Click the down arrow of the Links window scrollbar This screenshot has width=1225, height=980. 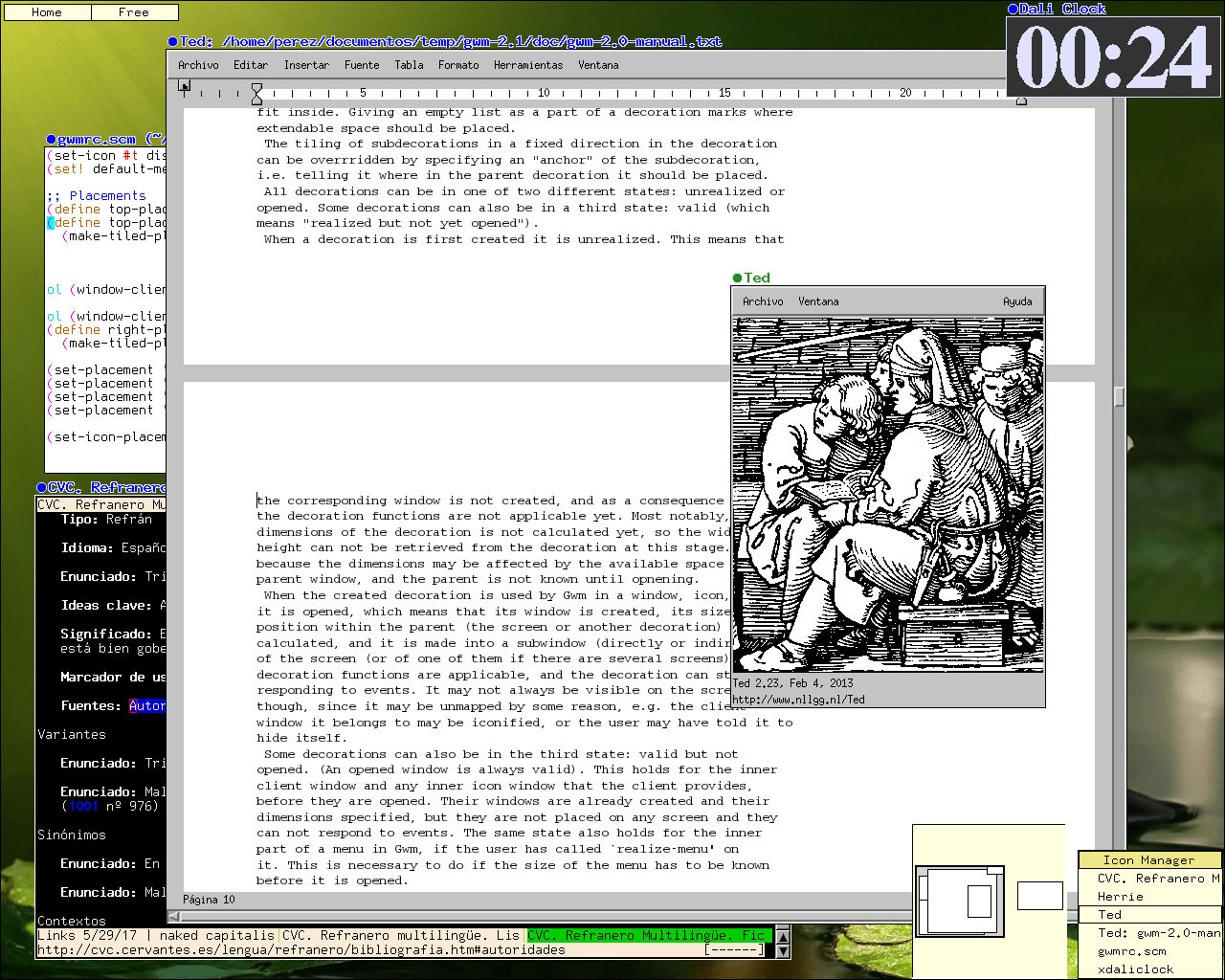coord(783,950)
